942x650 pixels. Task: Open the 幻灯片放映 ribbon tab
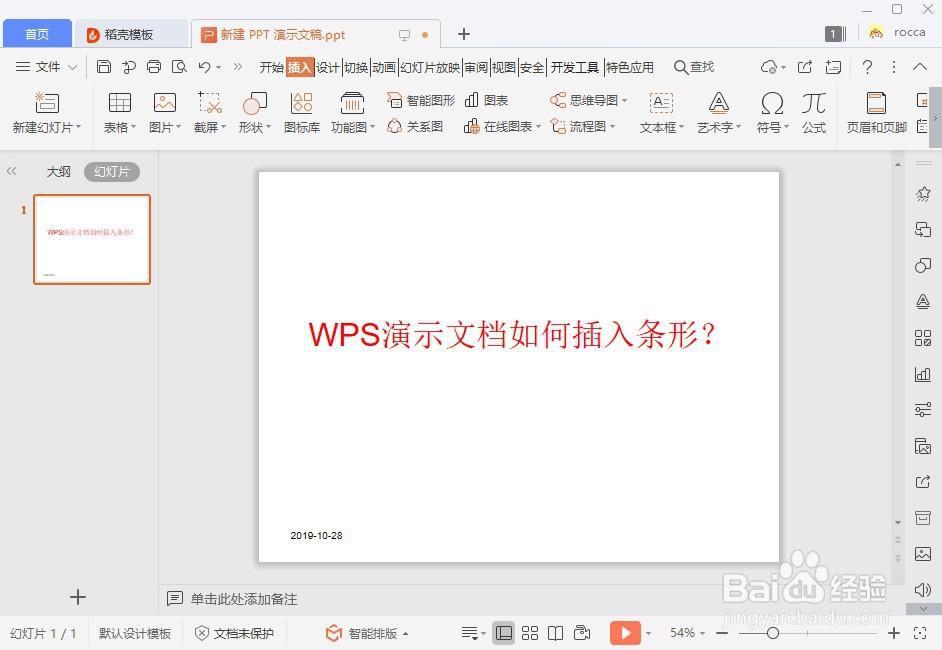[x=430, y=67]
